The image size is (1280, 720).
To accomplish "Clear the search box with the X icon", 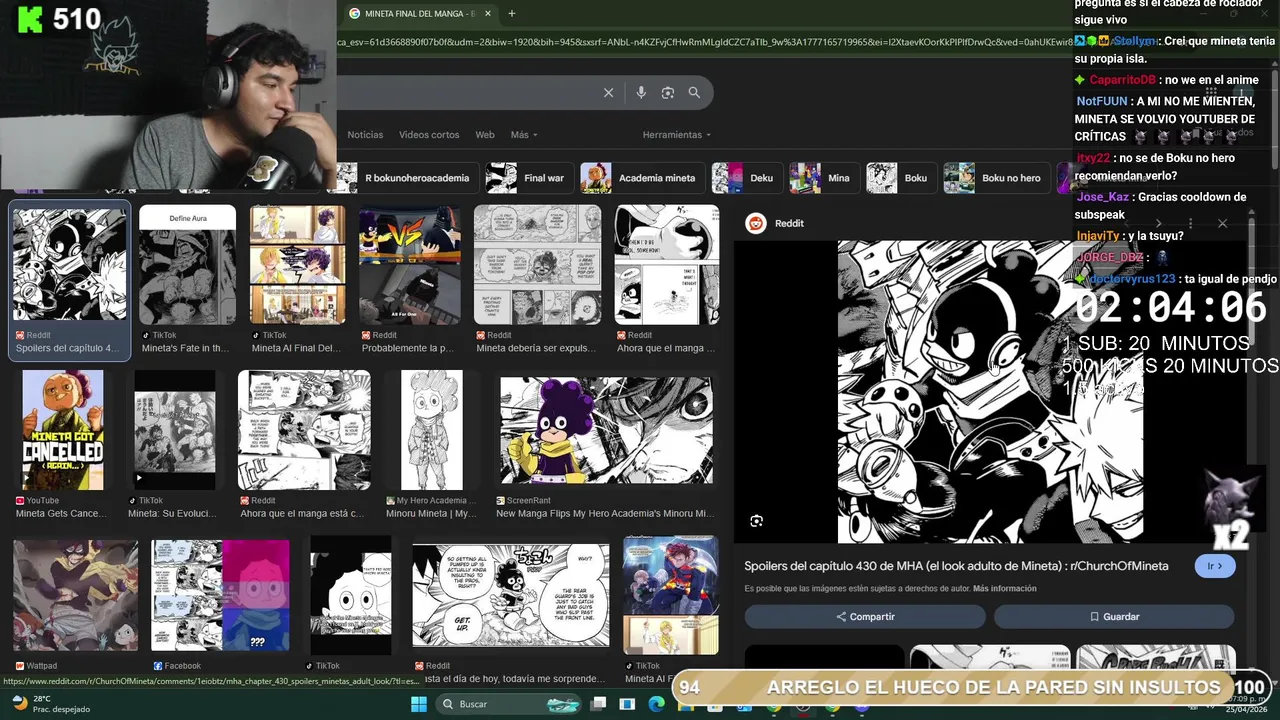I will click(x=608, y=93).
